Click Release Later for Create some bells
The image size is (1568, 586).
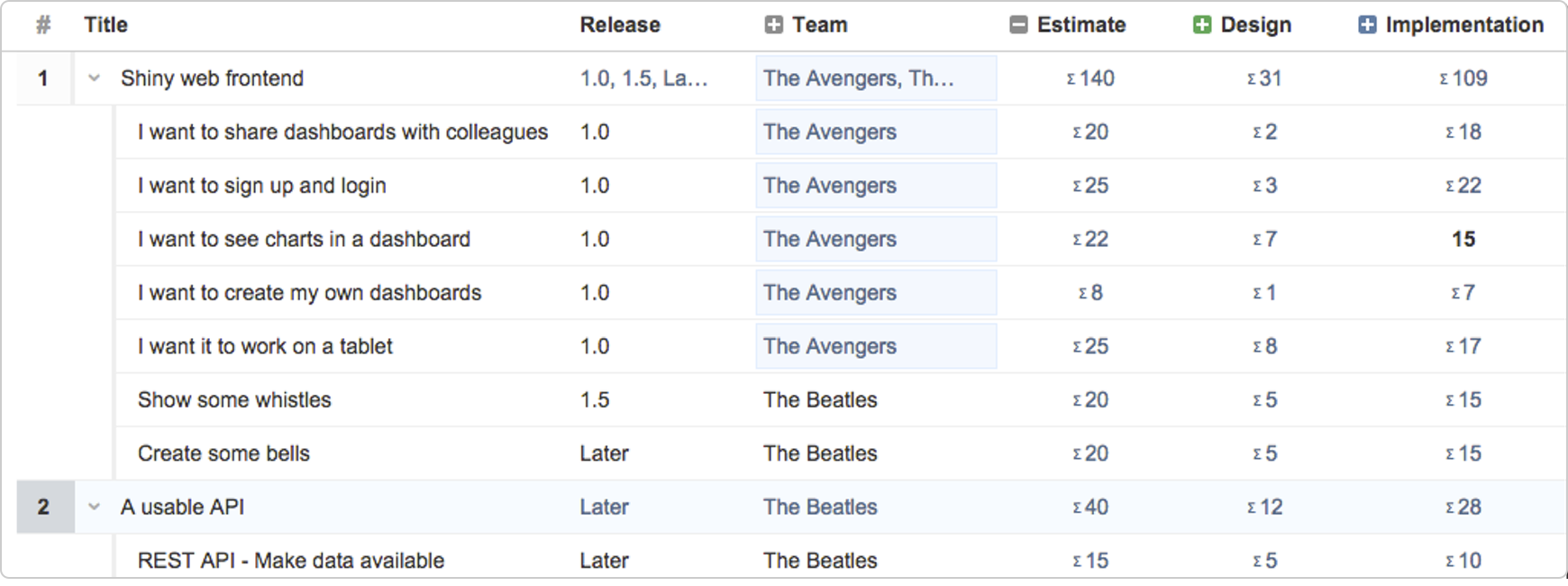[604, 453]
